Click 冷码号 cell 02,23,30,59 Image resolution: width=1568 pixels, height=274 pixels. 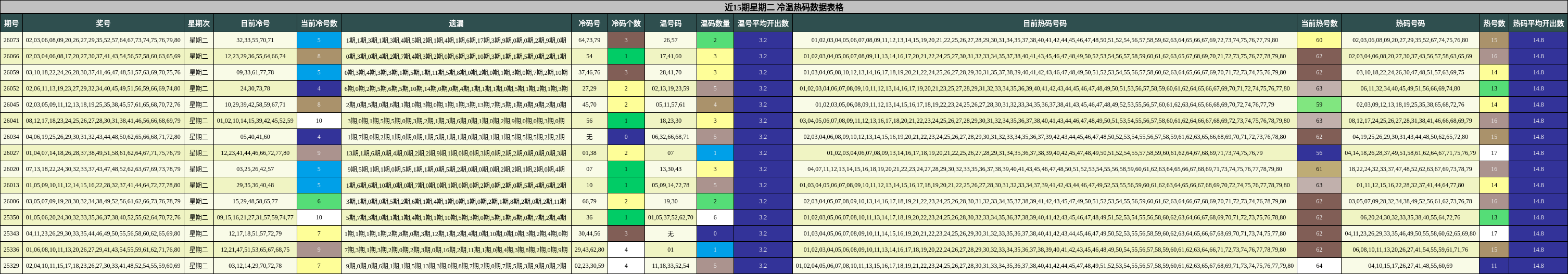(x=589, y=266)
